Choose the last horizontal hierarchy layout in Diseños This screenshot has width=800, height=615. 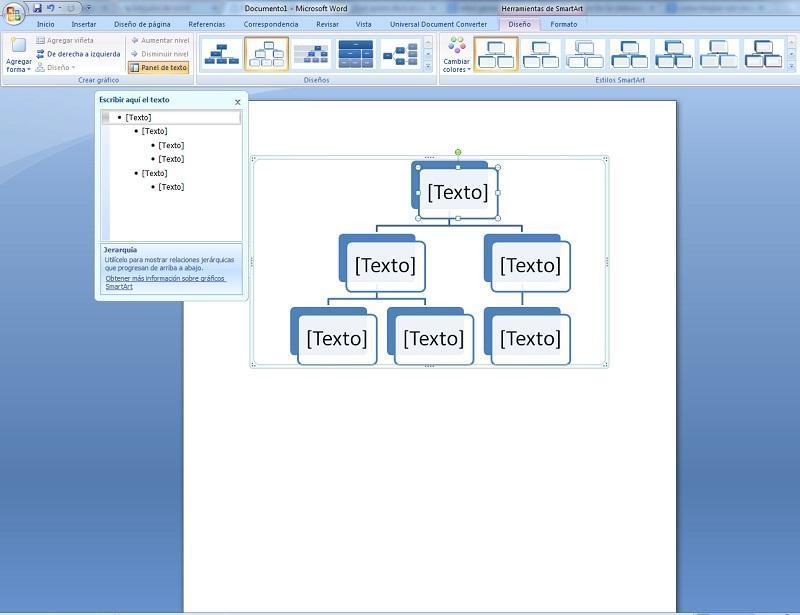point(400,54)
